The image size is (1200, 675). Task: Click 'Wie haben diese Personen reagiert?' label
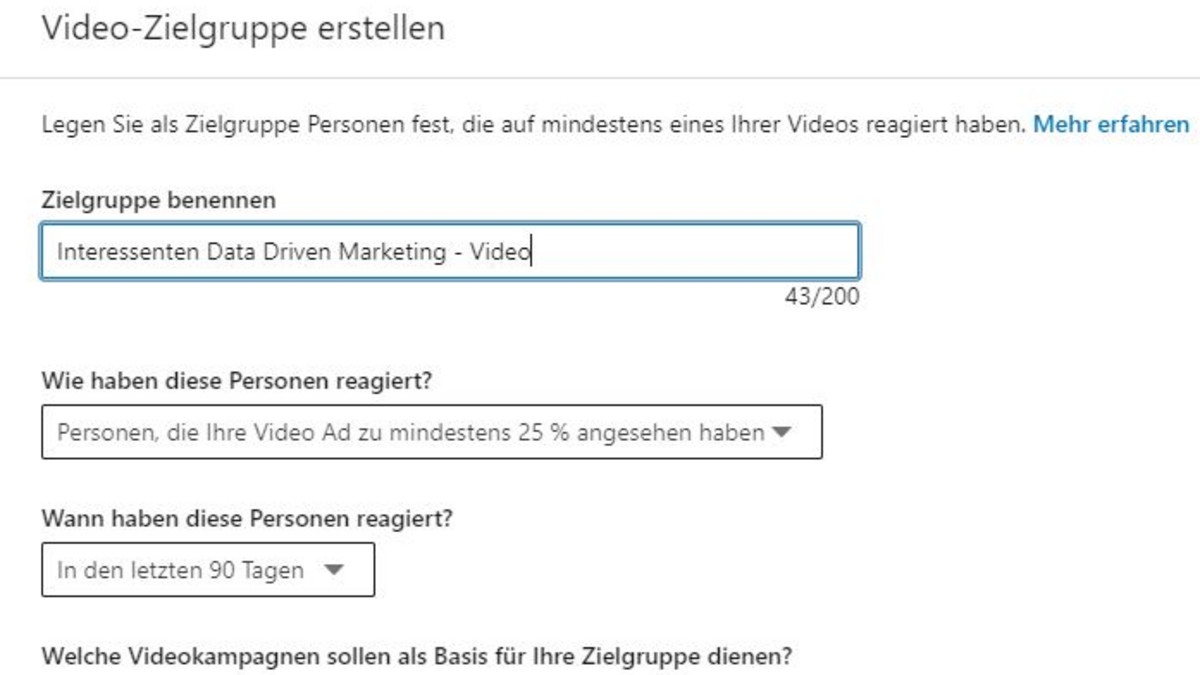tap(243, 381)
